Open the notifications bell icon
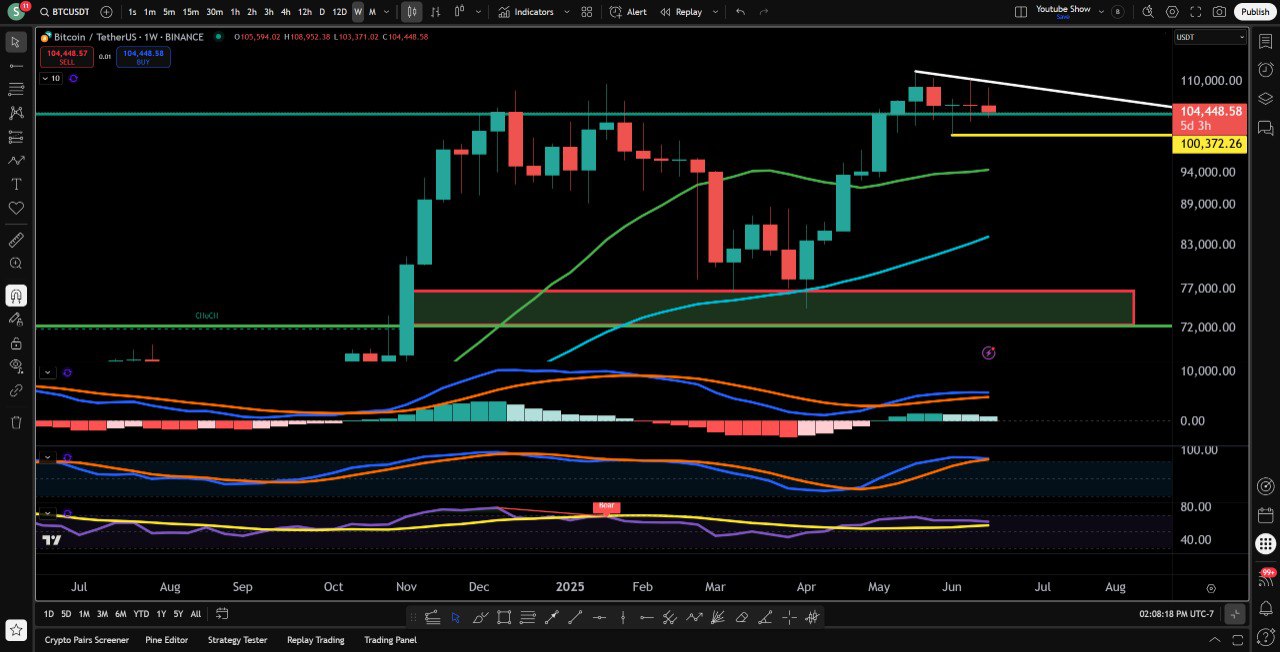This screenshot has height=652, width=1280. coord(1265,606)
